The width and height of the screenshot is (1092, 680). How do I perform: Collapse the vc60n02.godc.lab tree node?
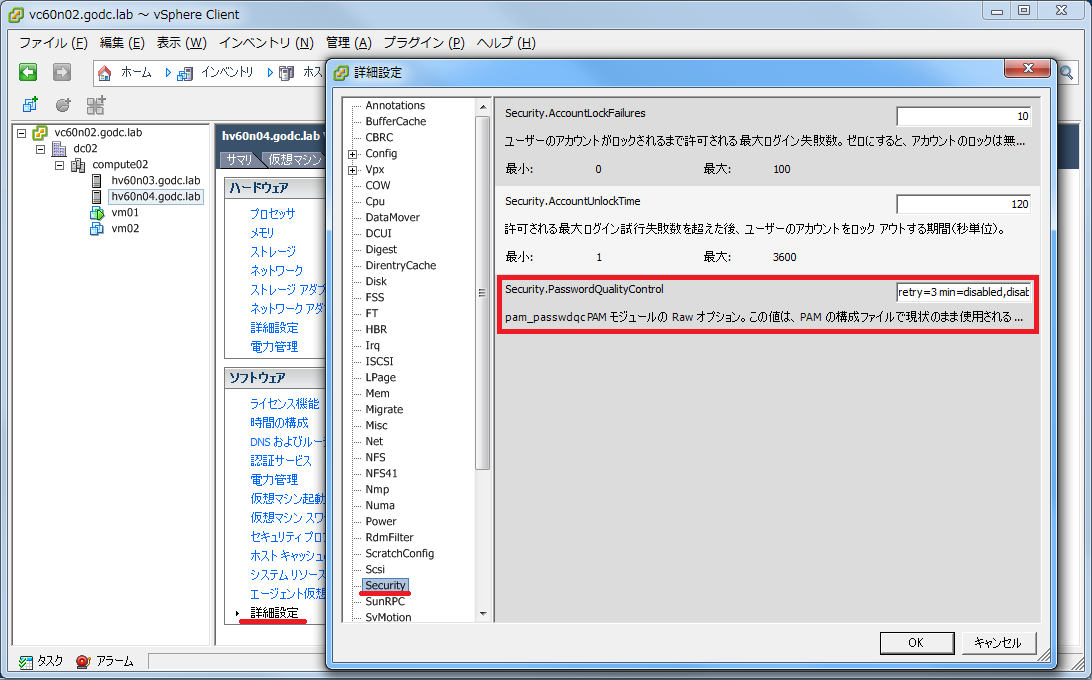22,132
